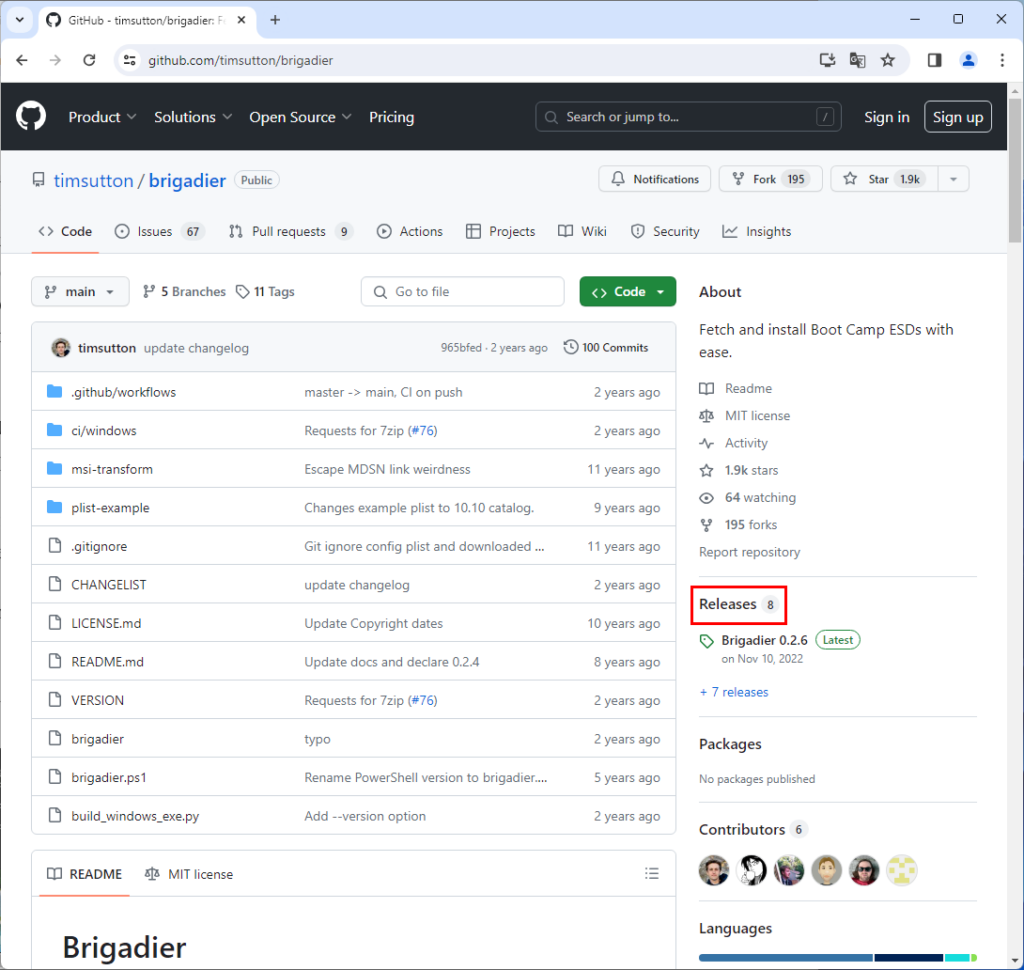Expand the Product navigation menu
This screenshot has width=1024, height=970.
(102, 117)
